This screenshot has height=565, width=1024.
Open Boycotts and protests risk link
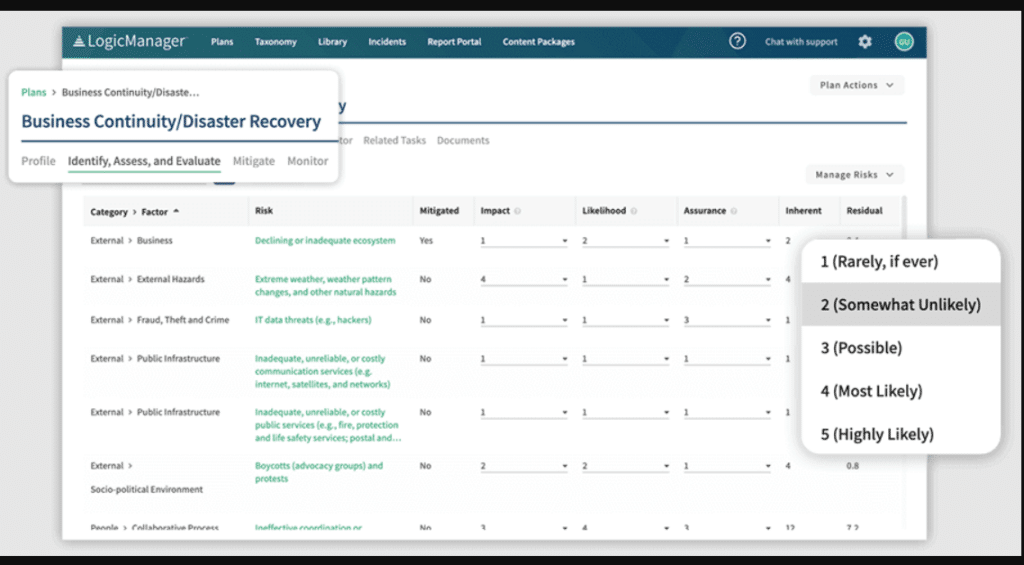click(x=319, y=472)
